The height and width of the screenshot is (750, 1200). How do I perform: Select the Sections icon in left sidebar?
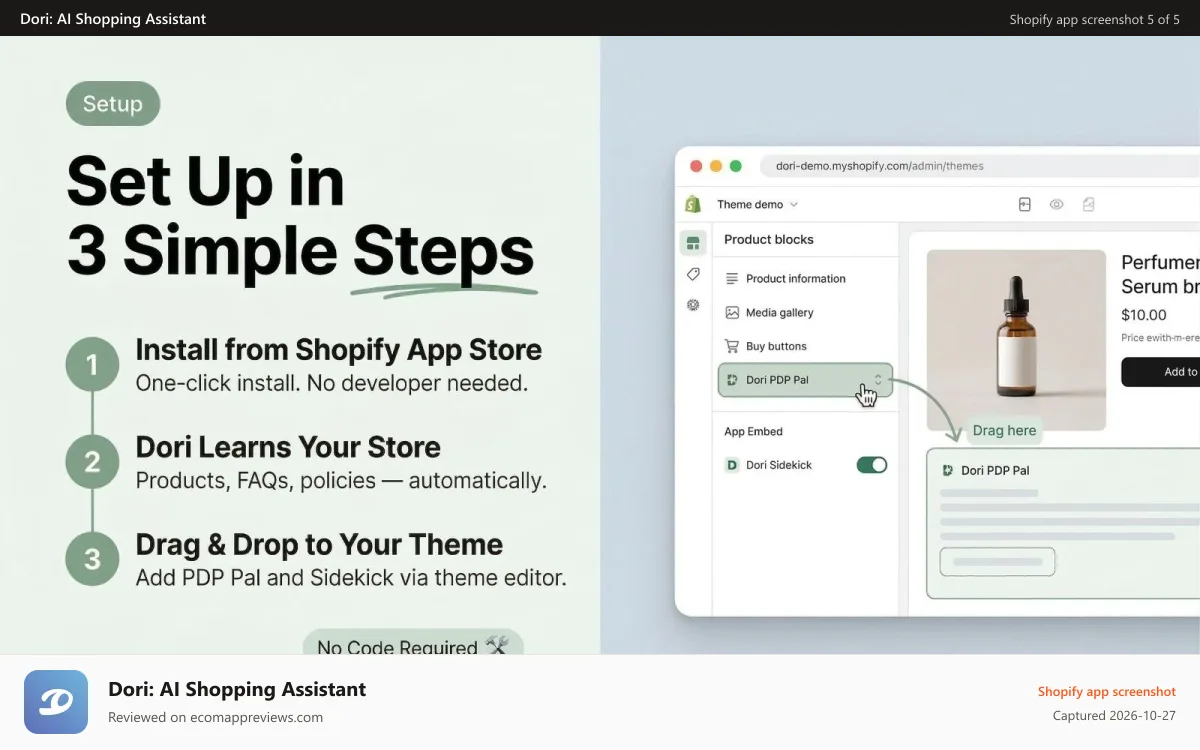693,242
